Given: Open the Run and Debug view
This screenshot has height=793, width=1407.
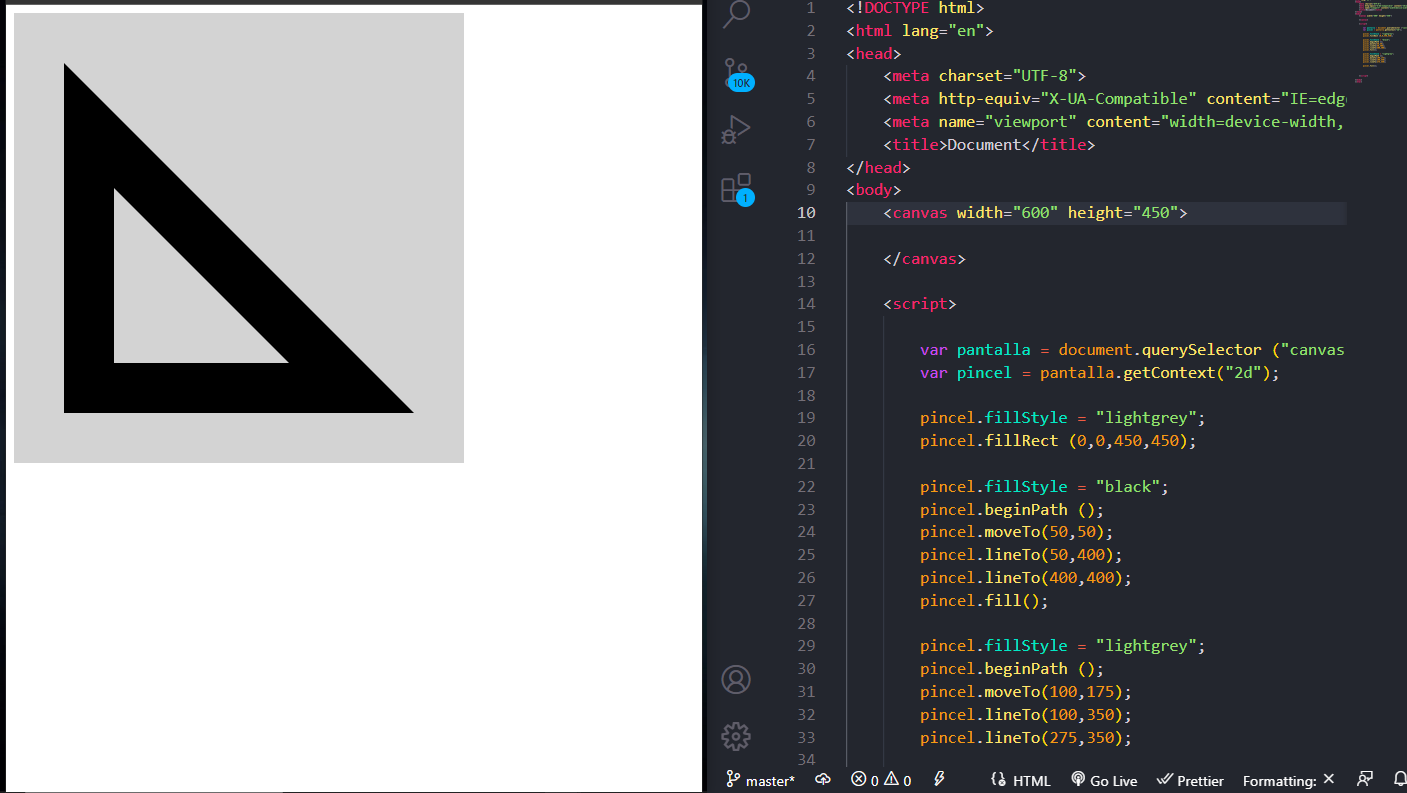Looking at the screenshot, I should pyautogui.click(x=736, y=130).
